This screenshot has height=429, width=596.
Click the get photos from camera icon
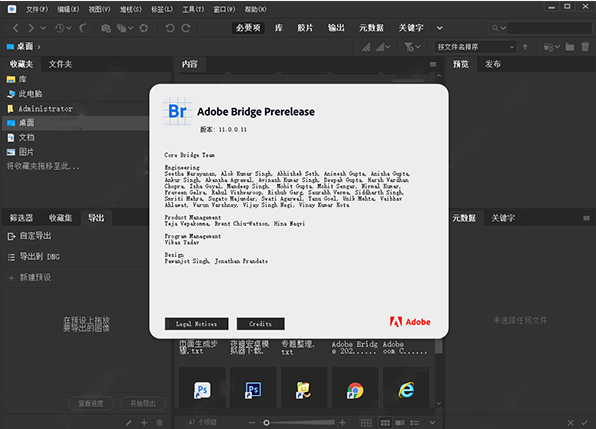click(x=106, y=28)
